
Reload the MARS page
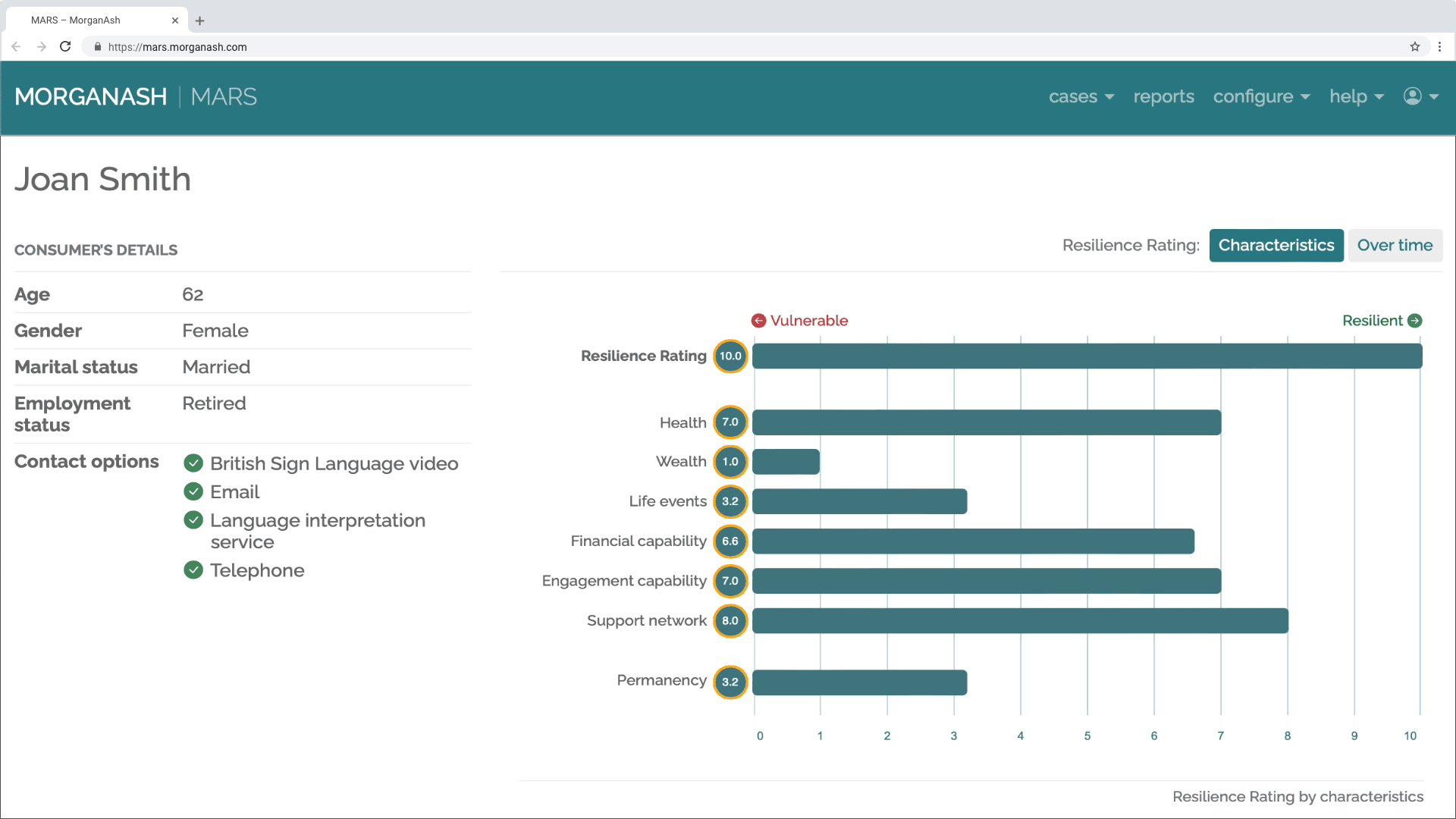tap(65, 46)
